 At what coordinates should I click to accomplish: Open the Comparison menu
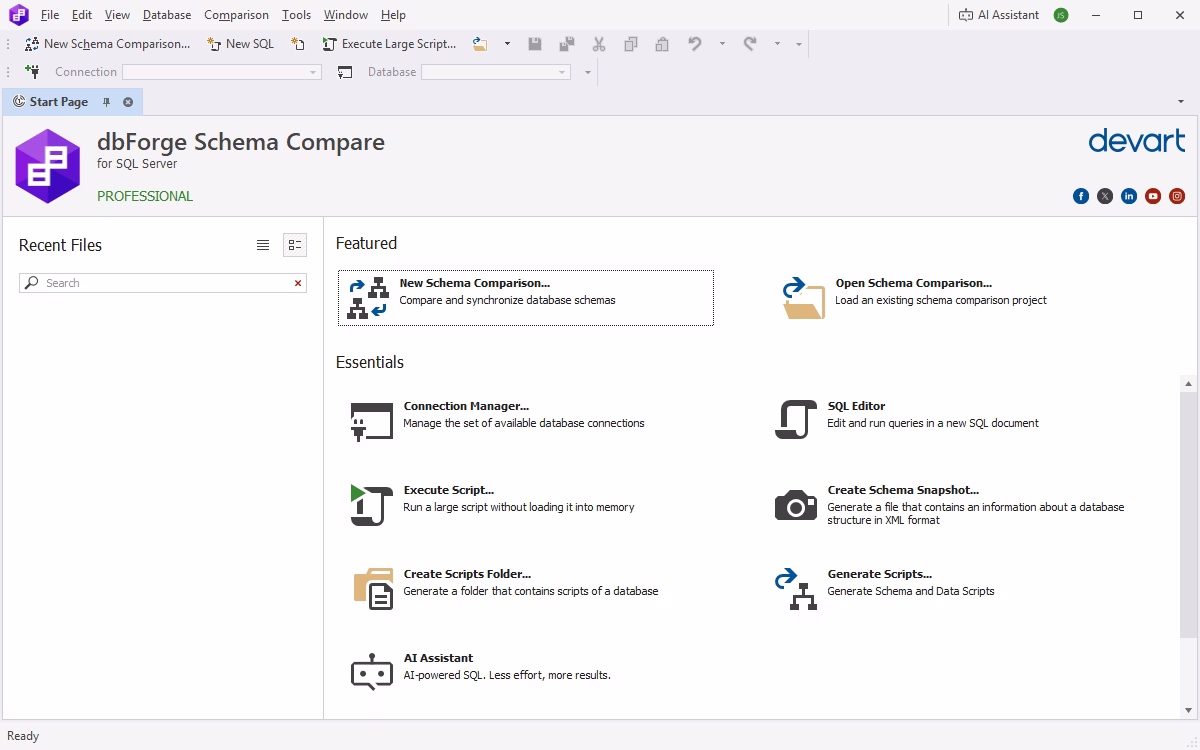point(236,15)
